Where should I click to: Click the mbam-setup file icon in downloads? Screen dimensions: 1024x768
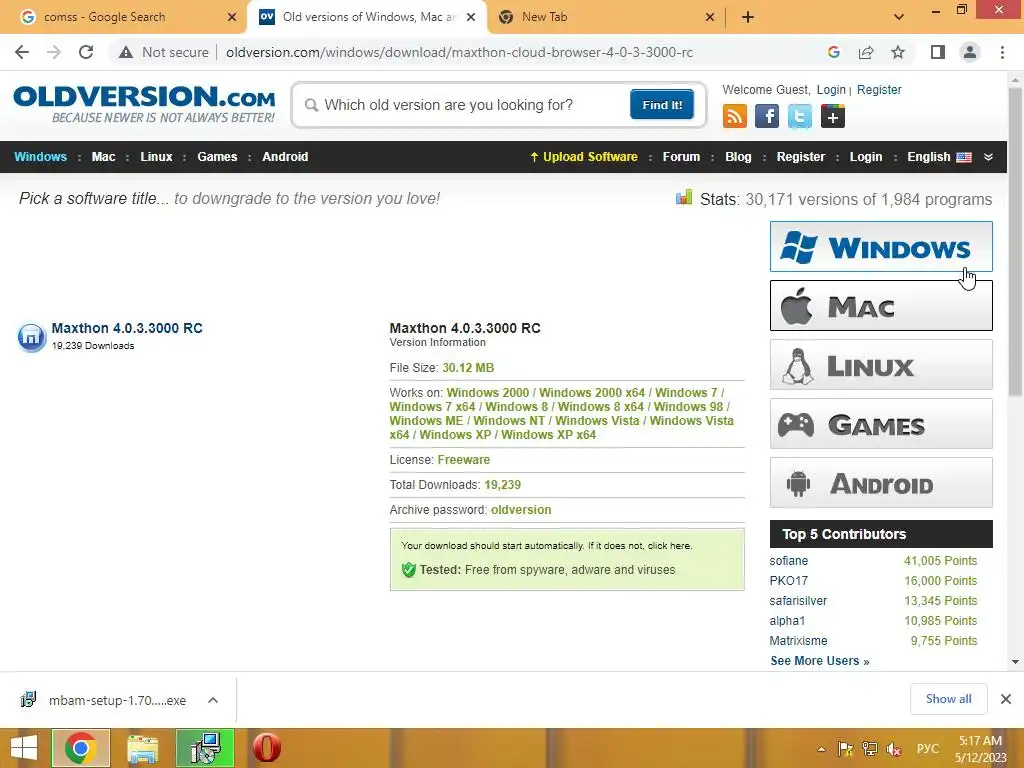[28, 699]
